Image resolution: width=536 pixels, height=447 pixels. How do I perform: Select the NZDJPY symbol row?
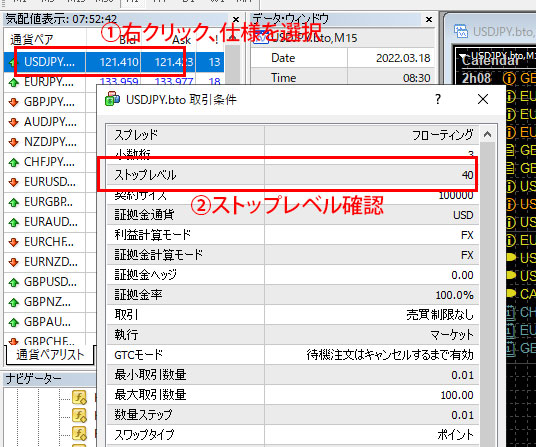(50, 142)
